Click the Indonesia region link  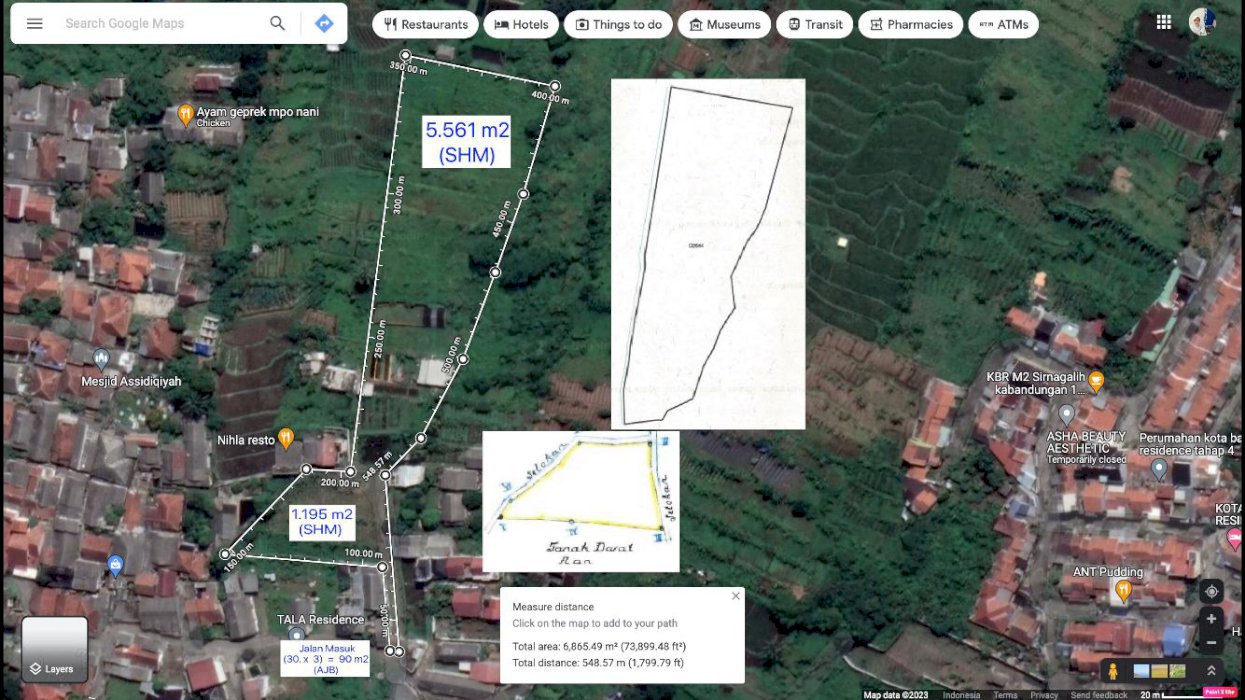[961, 695]
